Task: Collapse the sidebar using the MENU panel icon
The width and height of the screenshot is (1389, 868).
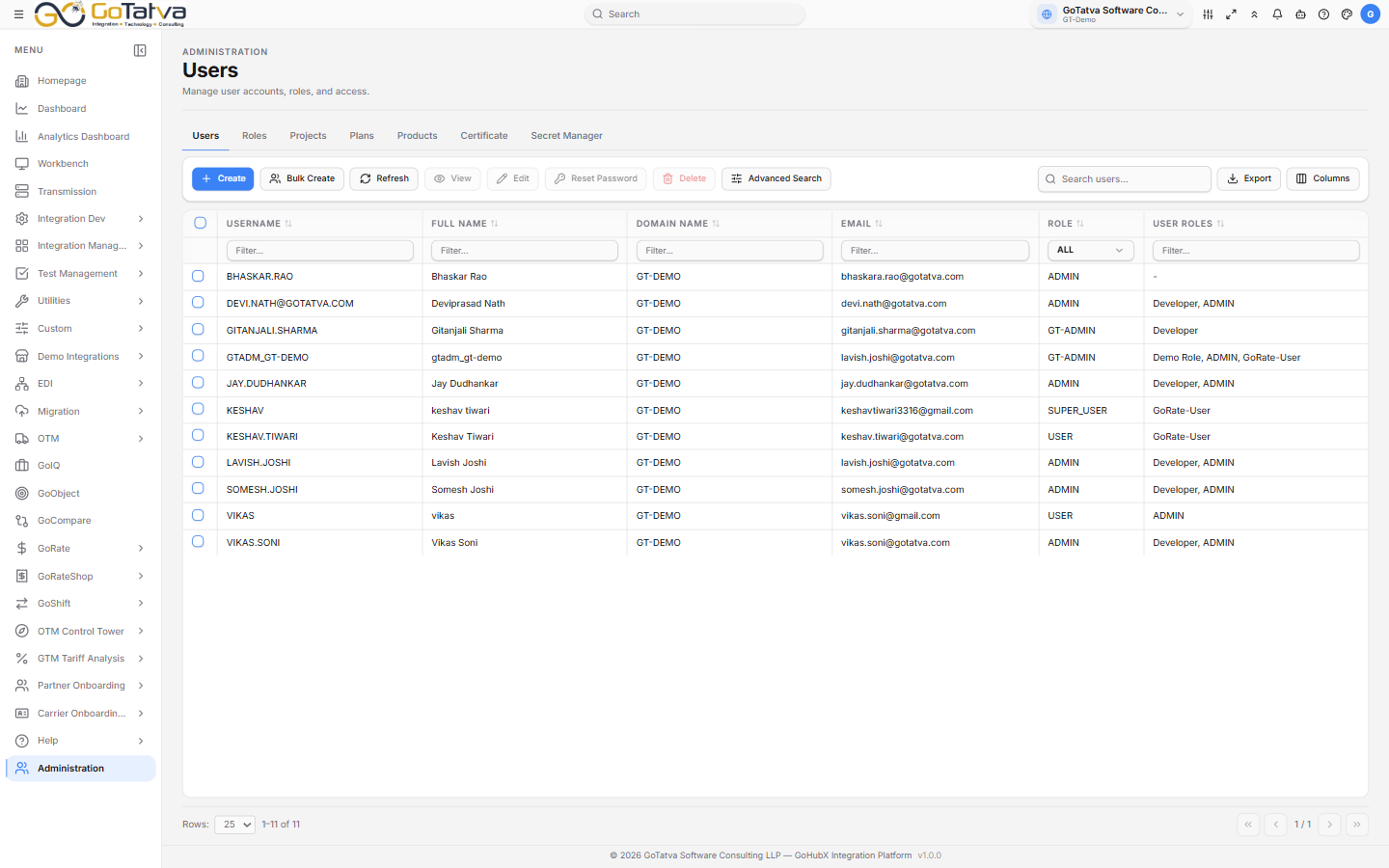Action: [140, 50]
